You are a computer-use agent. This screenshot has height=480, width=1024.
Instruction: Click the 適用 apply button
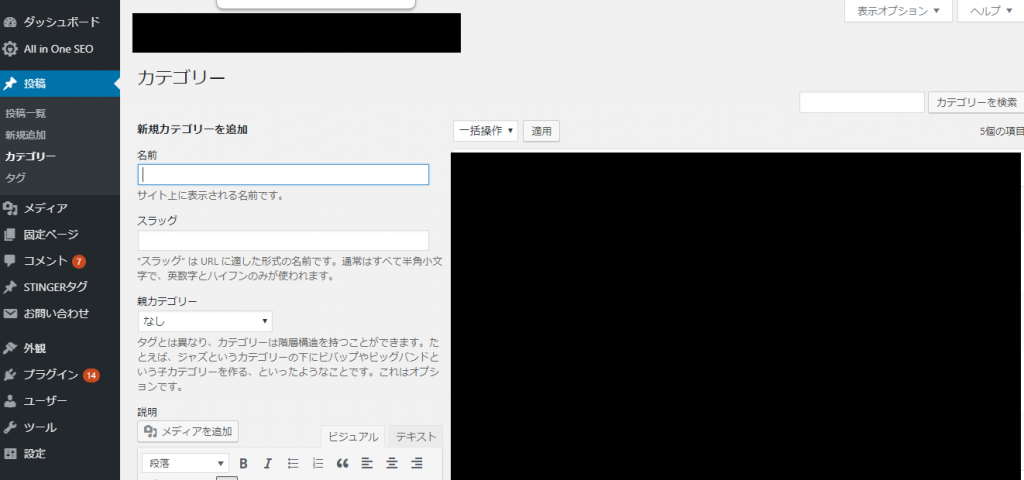[x=541, y=131]
